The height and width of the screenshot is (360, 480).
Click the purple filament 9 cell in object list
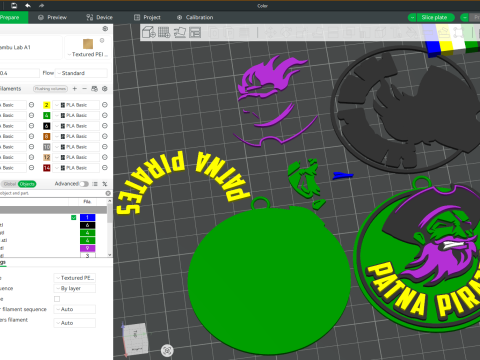click(x=88, y=248)
